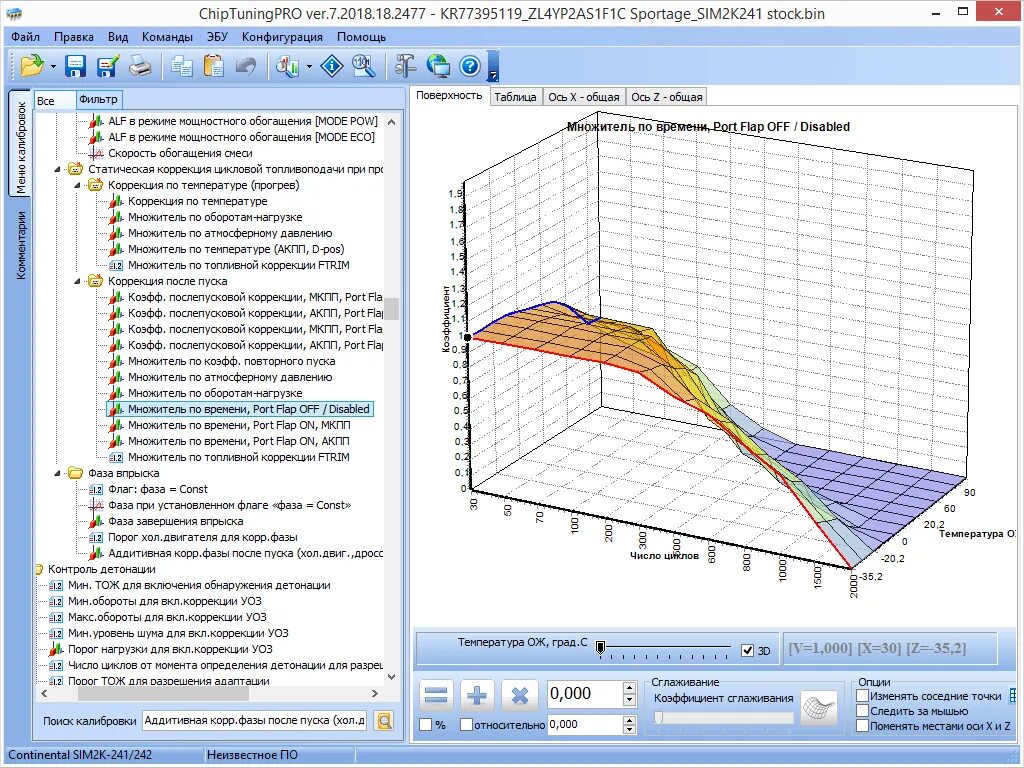1024x768 pixels.
Task: Click the multiply value button
Action: click(x=519, y=696)
